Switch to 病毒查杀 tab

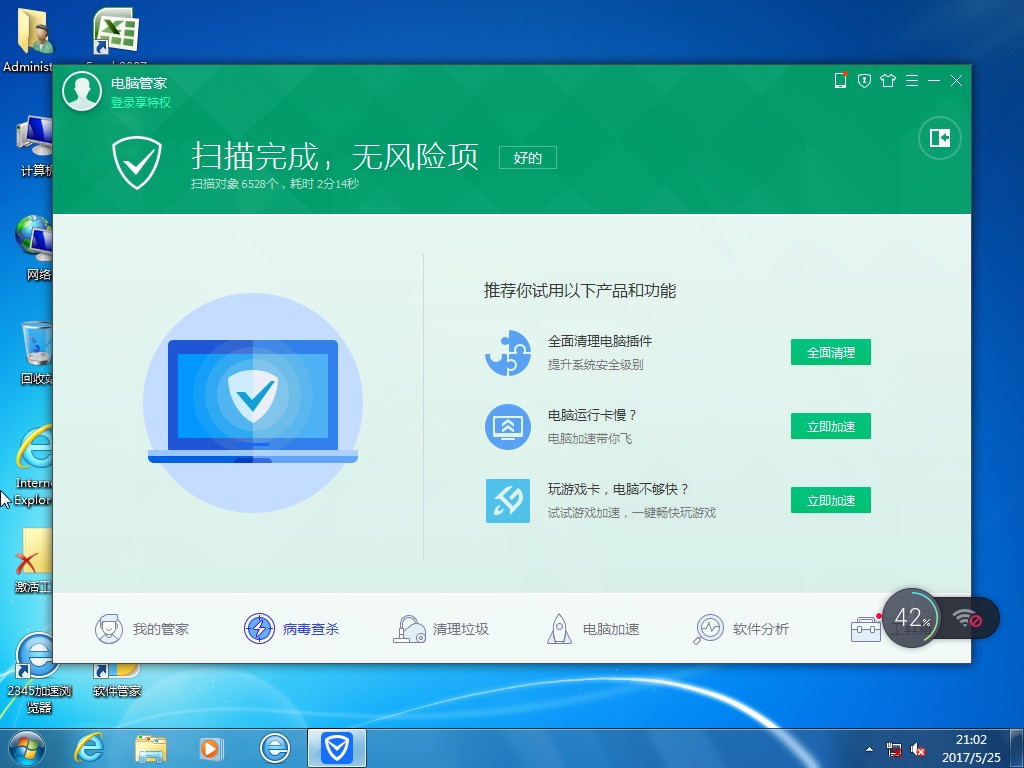(x=291, y=629)
